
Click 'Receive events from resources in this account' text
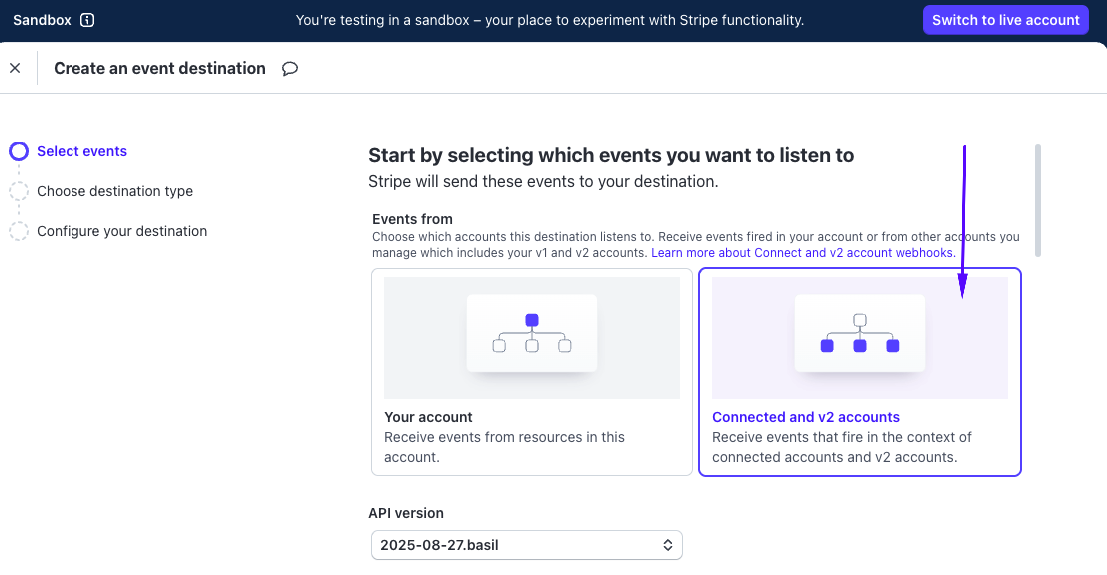pos(504,447)
